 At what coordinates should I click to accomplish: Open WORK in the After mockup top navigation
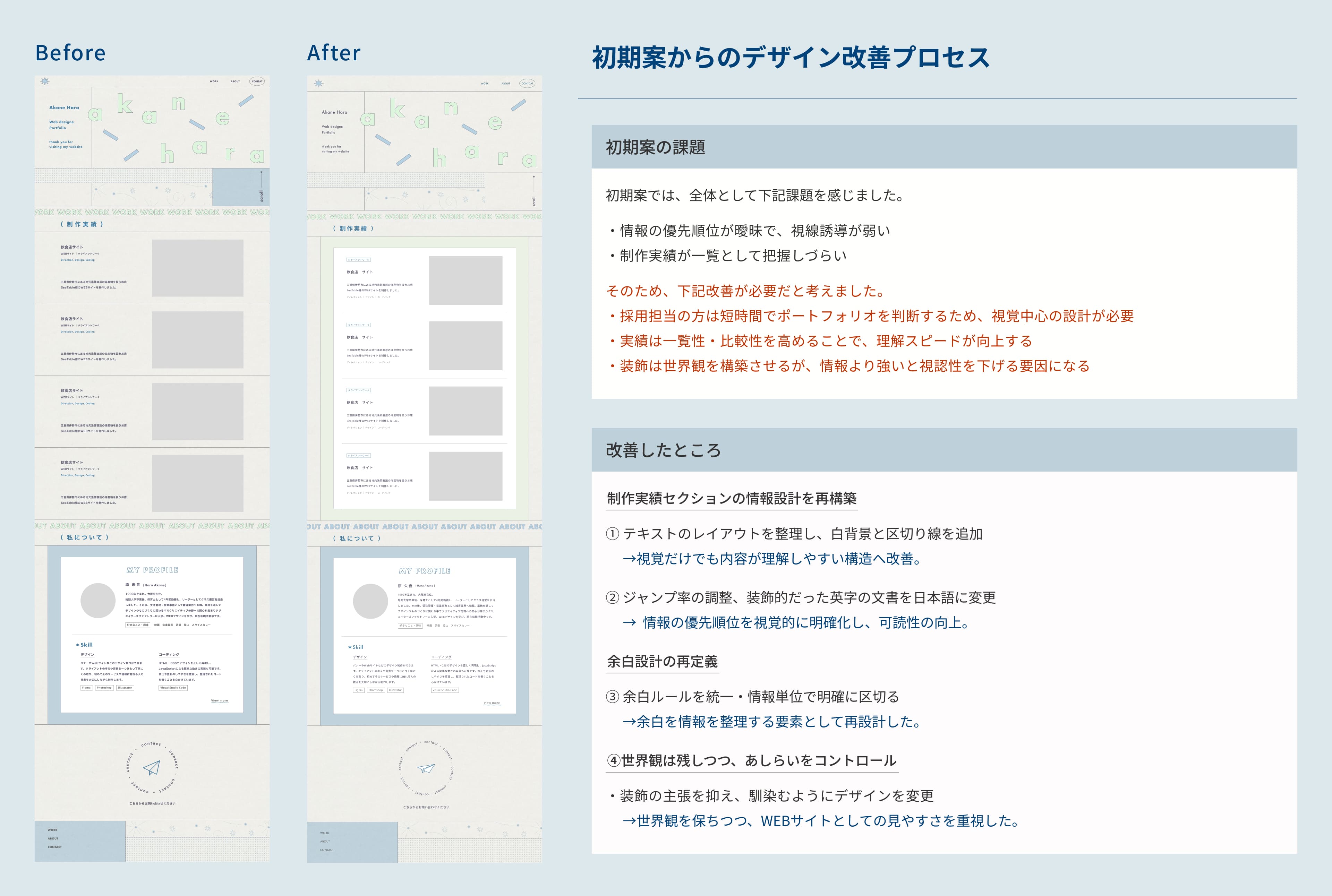(x=485, y=84)
